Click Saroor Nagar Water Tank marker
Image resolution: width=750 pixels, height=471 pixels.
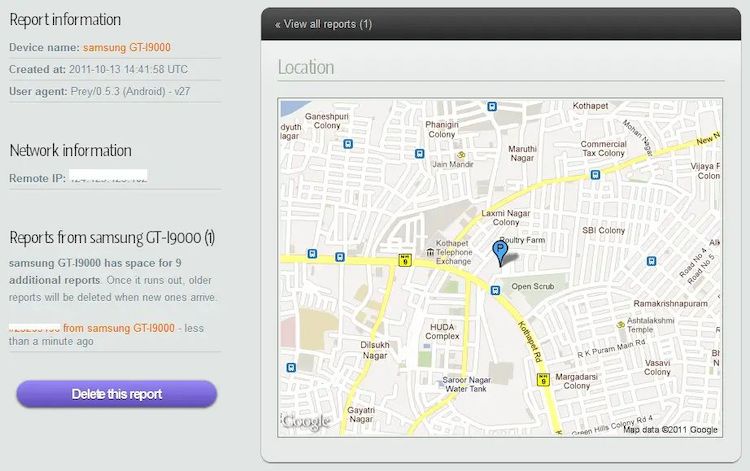pos(441,383)
